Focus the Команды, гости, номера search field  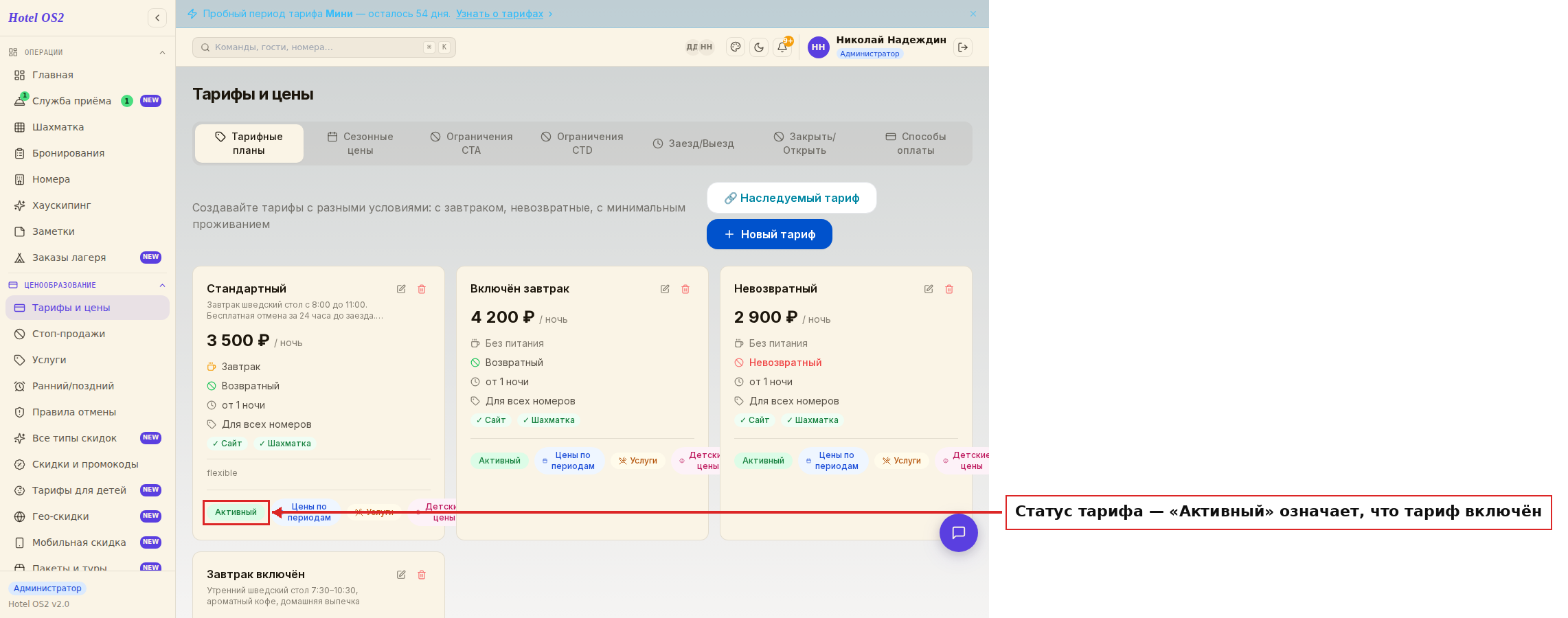pos(324,47)
